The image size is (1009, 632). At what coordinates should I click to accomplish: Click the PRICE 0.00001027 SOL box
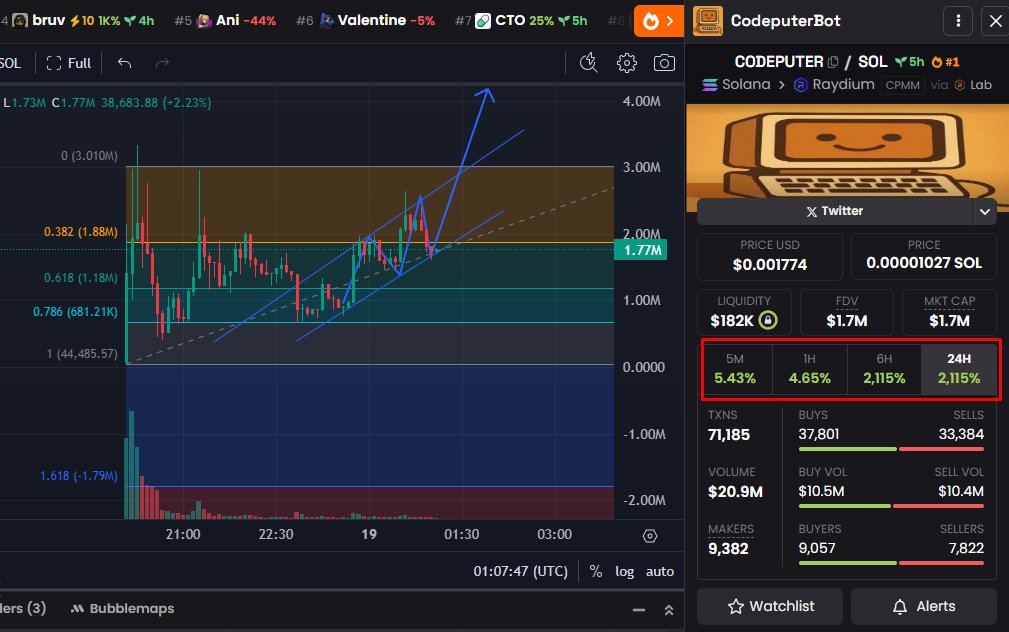[x=923, y=256]
